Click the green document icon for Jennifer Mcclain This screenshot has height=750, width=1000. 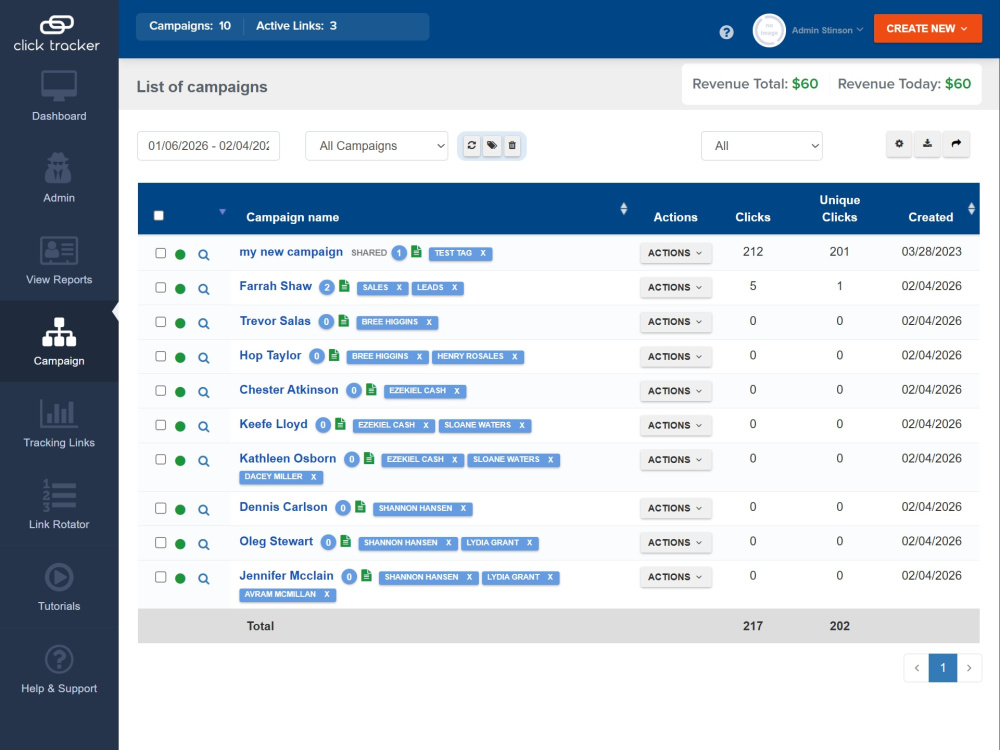tap(366, 575)
